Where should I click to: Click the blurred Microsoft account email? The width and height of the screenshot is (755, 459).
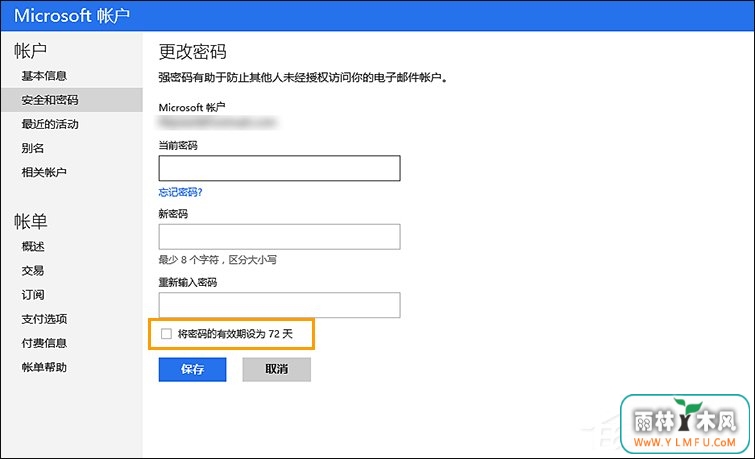218,123
